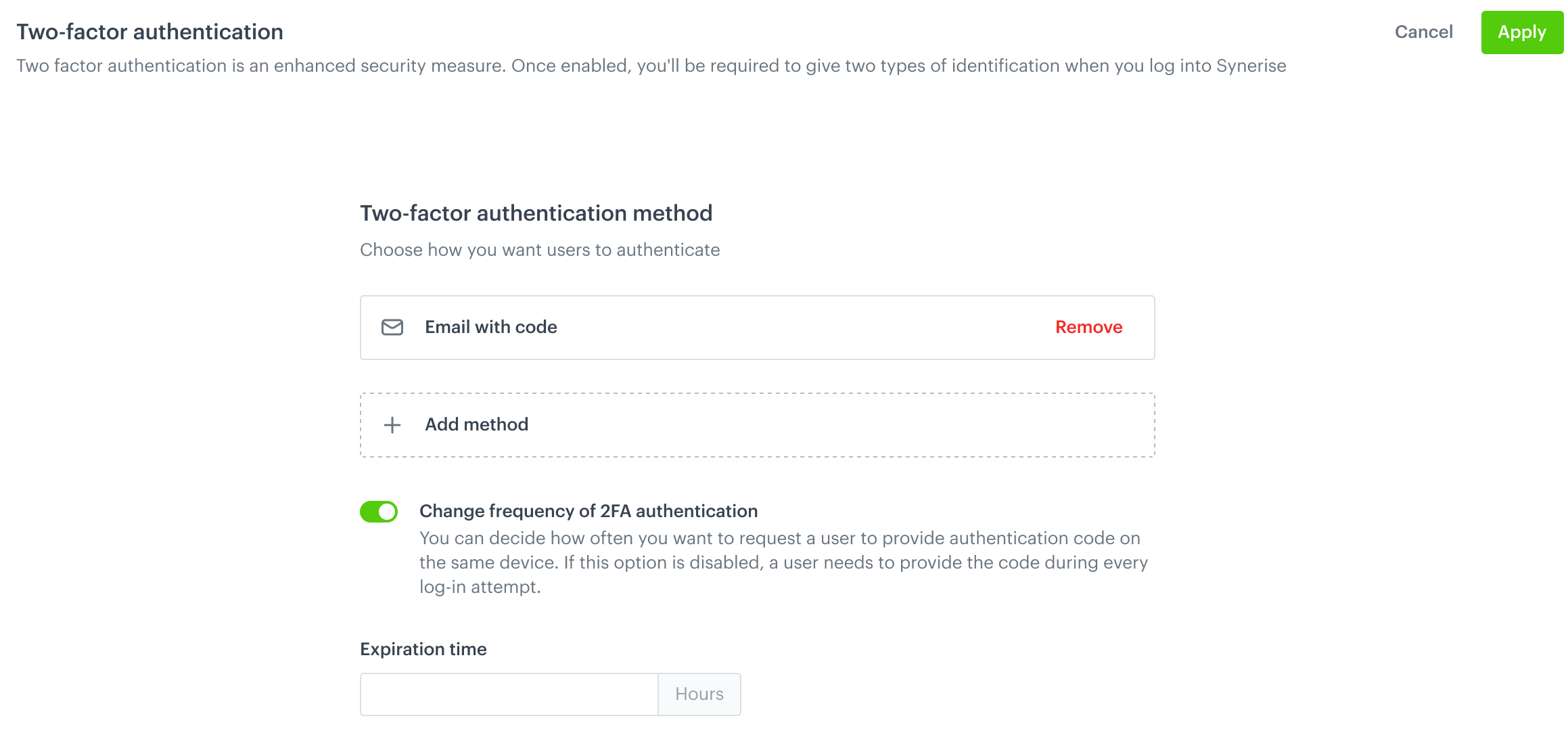1568x731 pixels.
Task: Click the Email with code label
Action: click(490, 327)
